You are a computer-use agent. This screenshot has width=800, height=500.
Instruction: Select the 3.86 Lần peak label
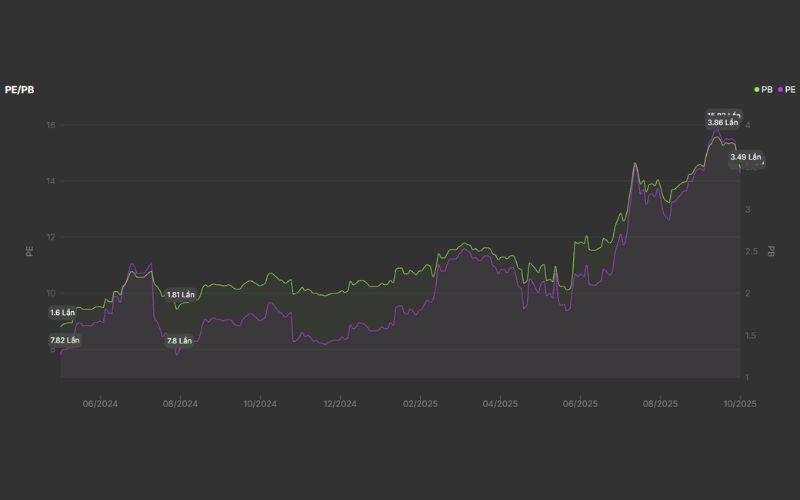722,122
